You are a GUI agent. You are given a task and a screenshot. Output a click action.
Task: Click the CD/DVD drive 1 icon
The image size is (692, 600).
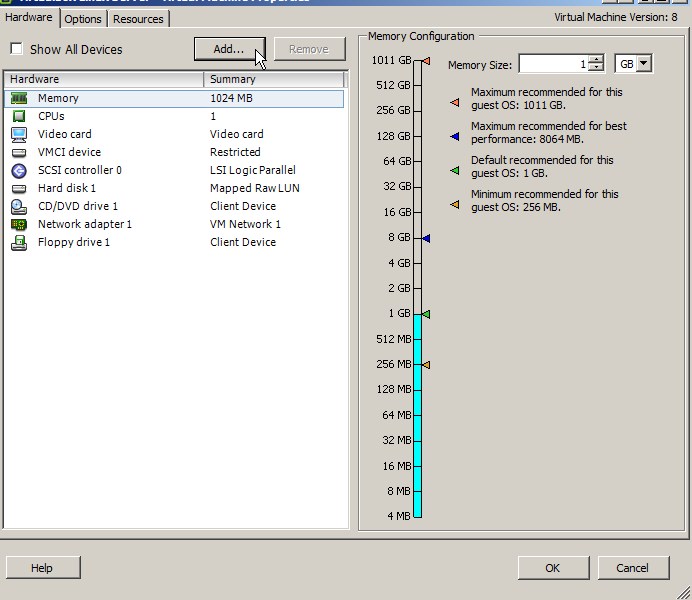tap(19, 206)
